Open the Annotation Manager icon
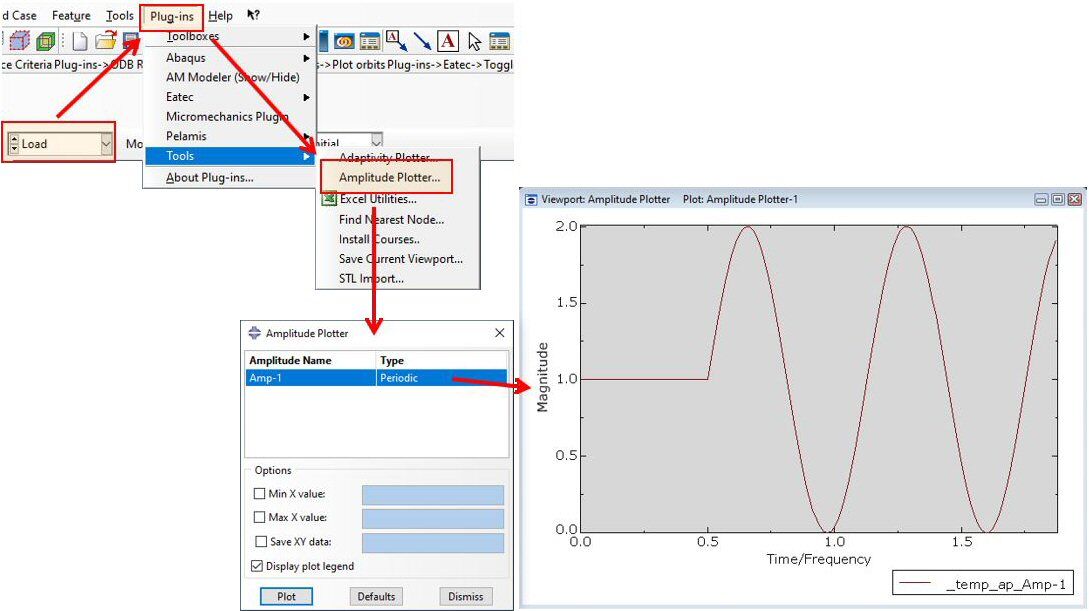This screenshot has width=1089, height=611. 499,41
